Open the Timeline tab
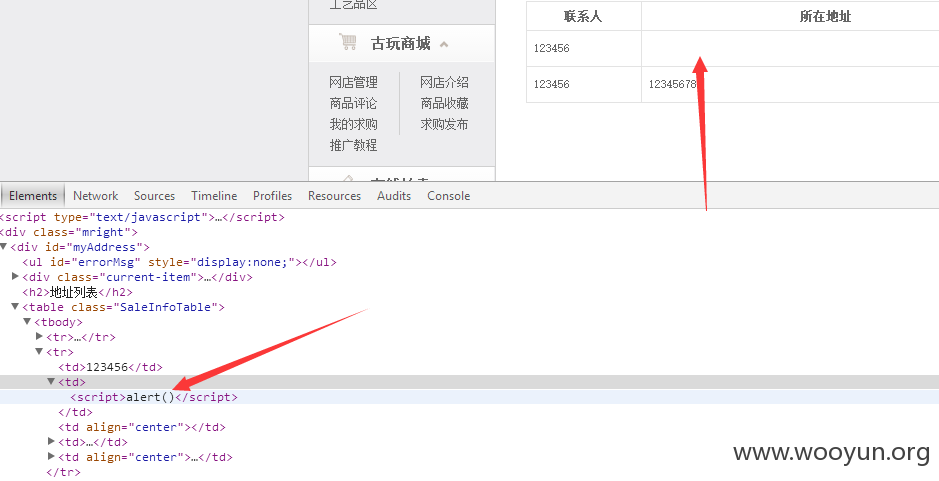Screen dimensions: 939x481 214,196
